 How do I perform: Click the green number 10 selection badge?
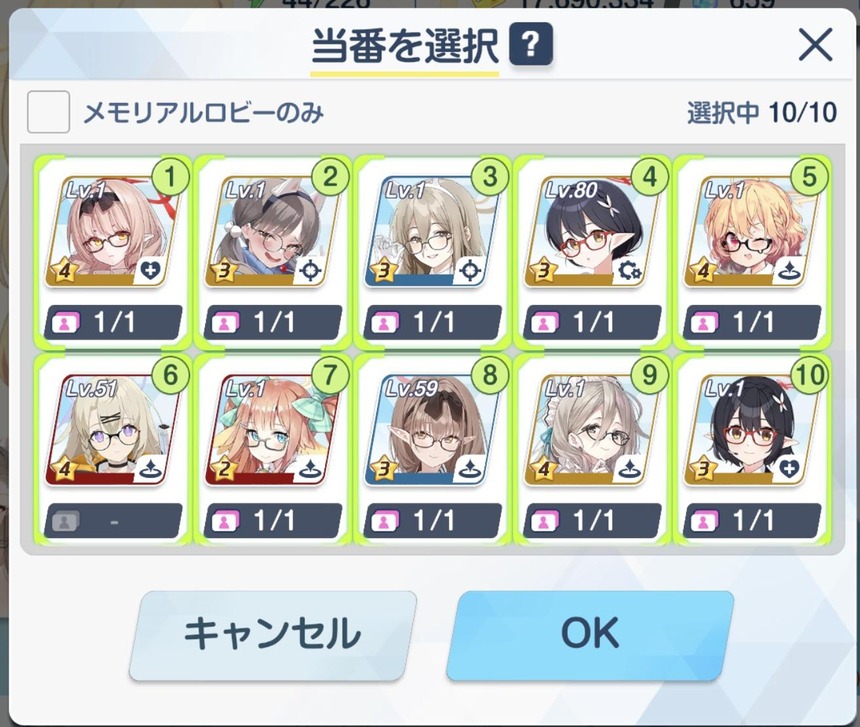(810, 375)
